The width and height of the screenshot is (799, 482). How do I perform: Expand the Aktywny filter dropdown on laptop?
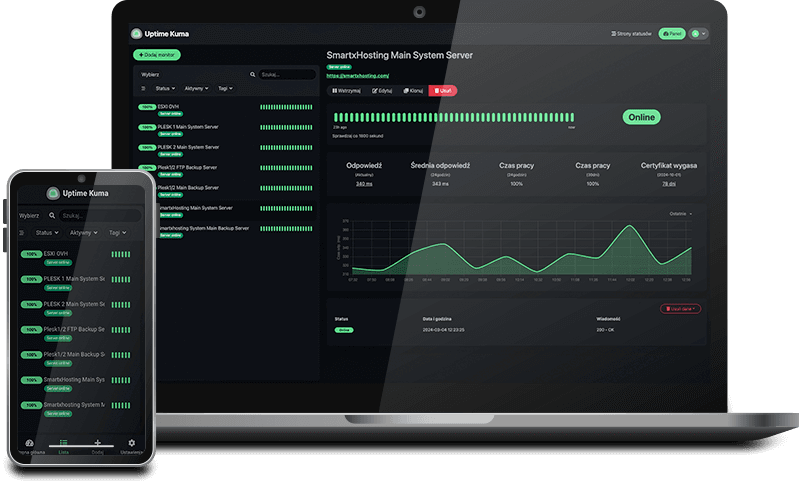196,89
